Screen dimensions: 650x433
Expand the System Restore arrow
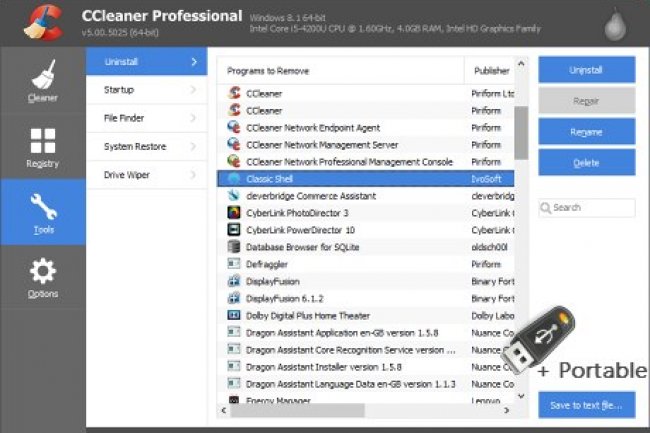click(x=193, y=146)
